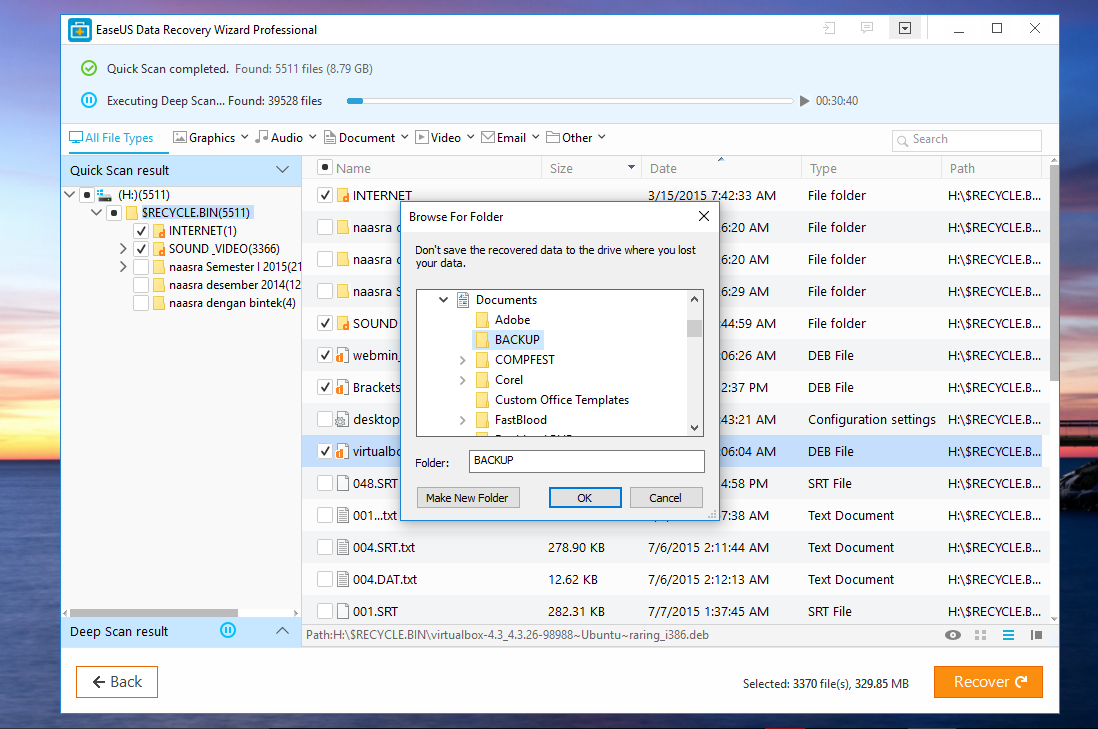Screen dimensions: 1098x729
Task: Open the Video filter menu
Action: pos(445,138)
